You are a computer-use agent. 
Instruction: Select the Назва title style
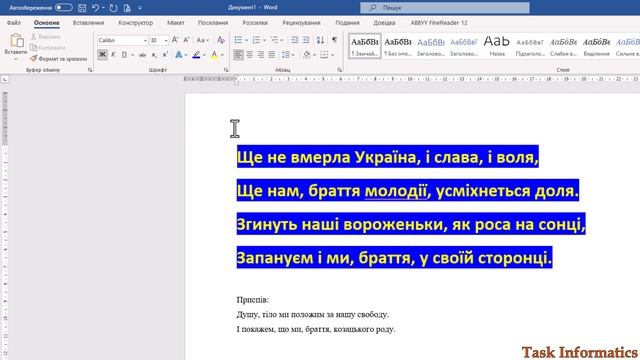point(497,46)
